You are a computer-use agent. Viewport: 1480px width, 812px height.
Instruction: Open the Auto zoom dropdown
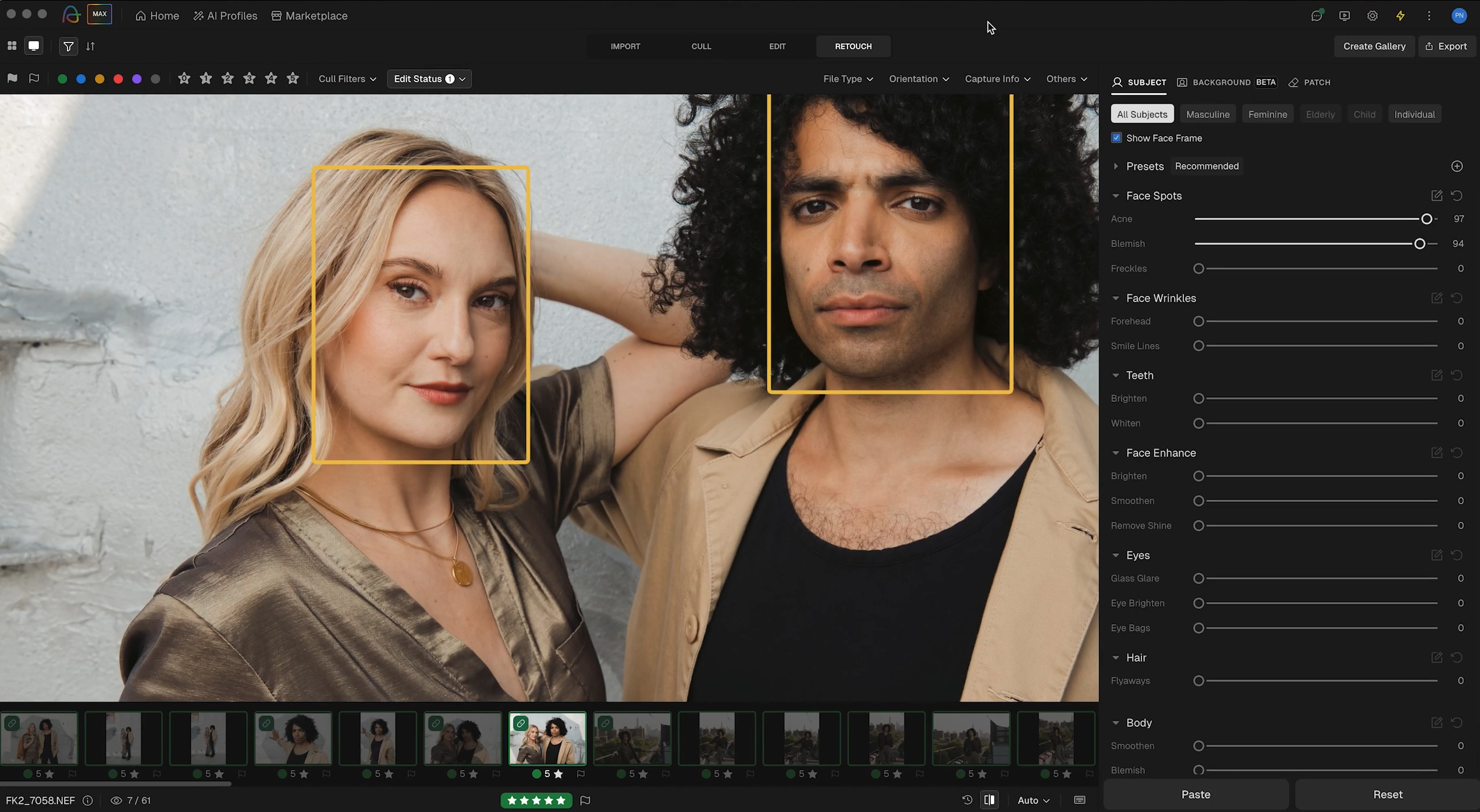[x=1033, y=800]
